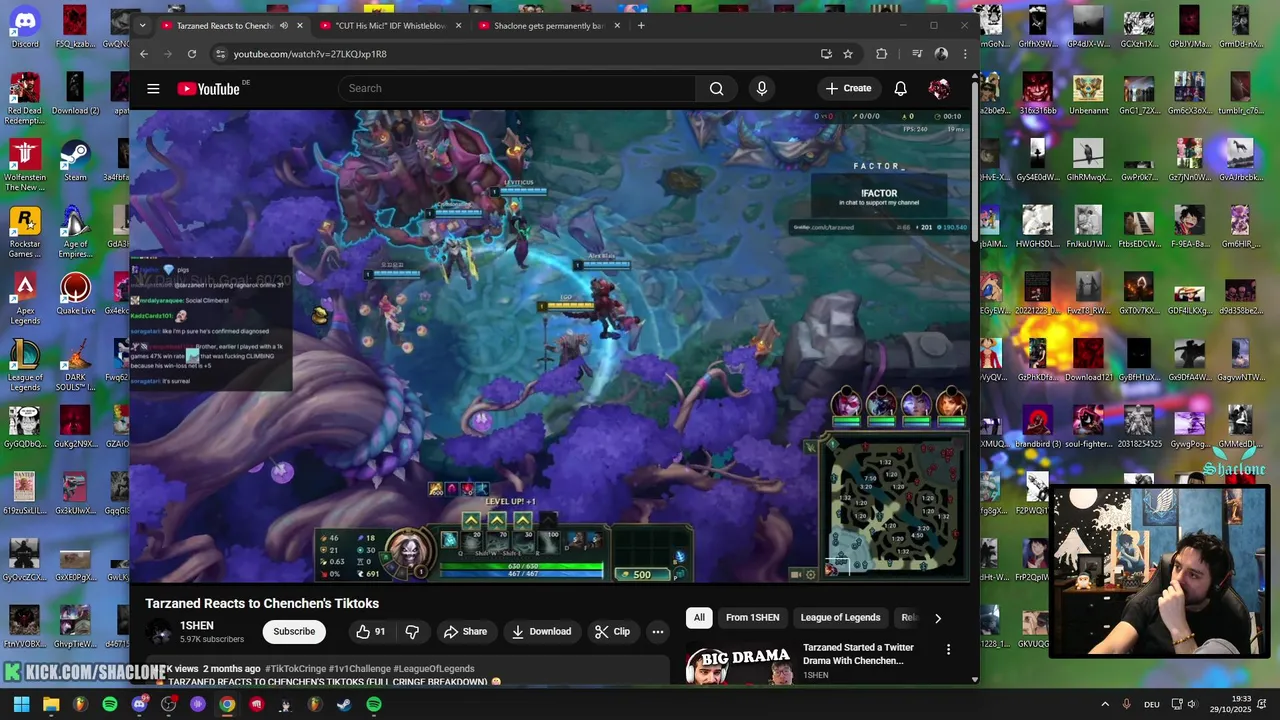The width and height of the screenshot is (1280, 720).
Task: Open the YouTube guide hamburger menu
Action: [x=153, y=89]
